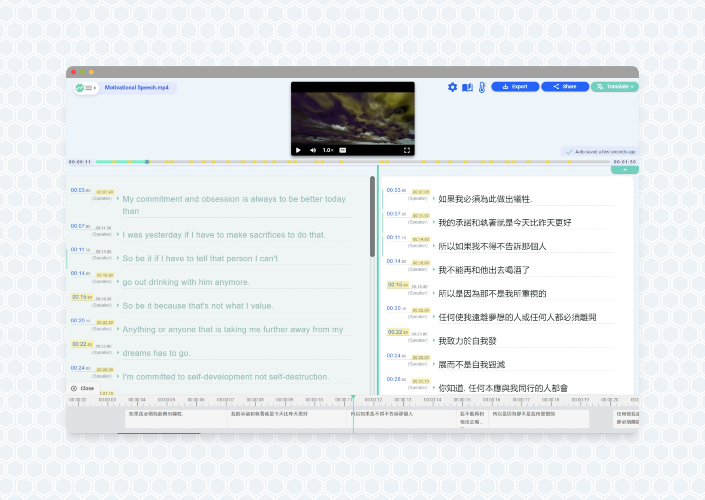Screen dimensions: 705x500
Task: Select first subtitle block in bottom timeline
Action: [176, 419]
